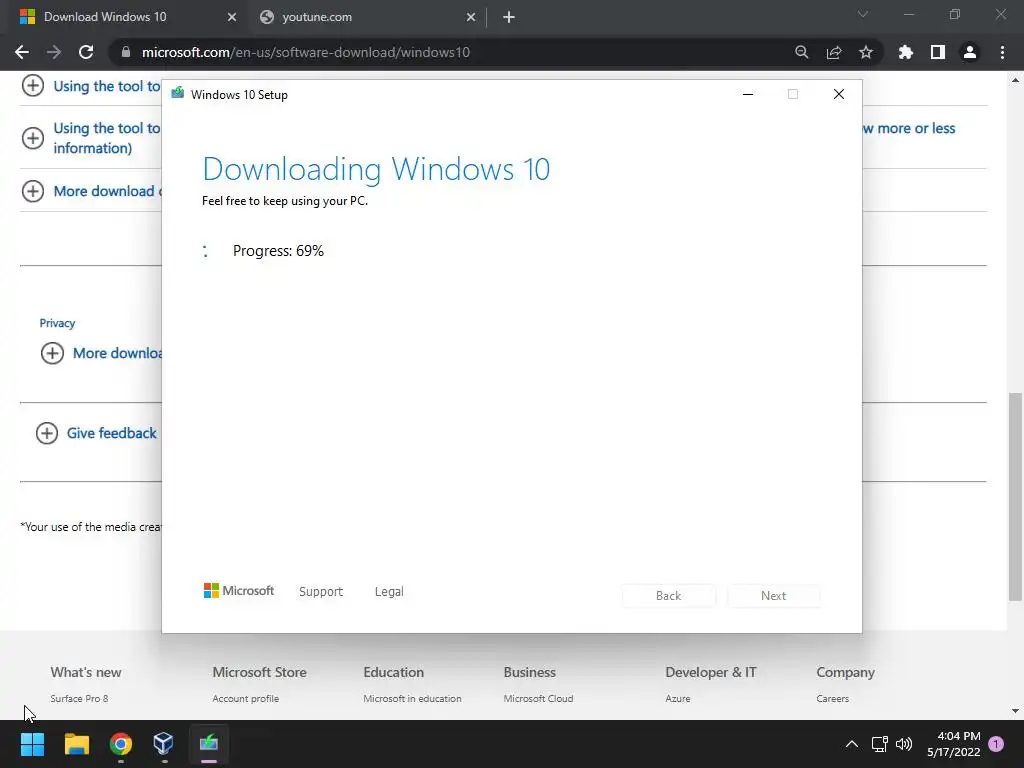
Task: Click scrollbar down arrow
Action: coord(1015,711)
